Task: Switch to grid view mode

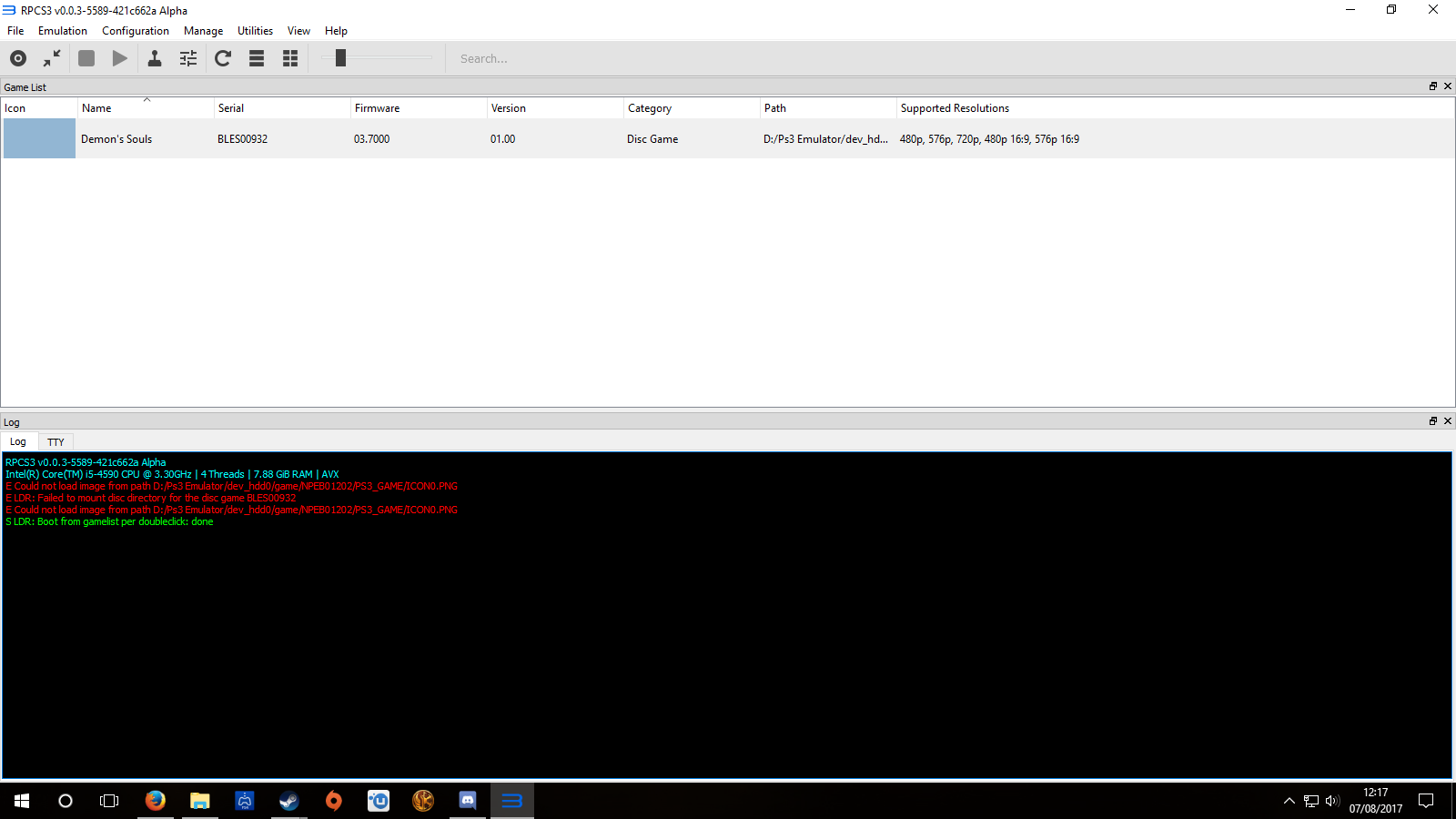Action: pos(290,58)
